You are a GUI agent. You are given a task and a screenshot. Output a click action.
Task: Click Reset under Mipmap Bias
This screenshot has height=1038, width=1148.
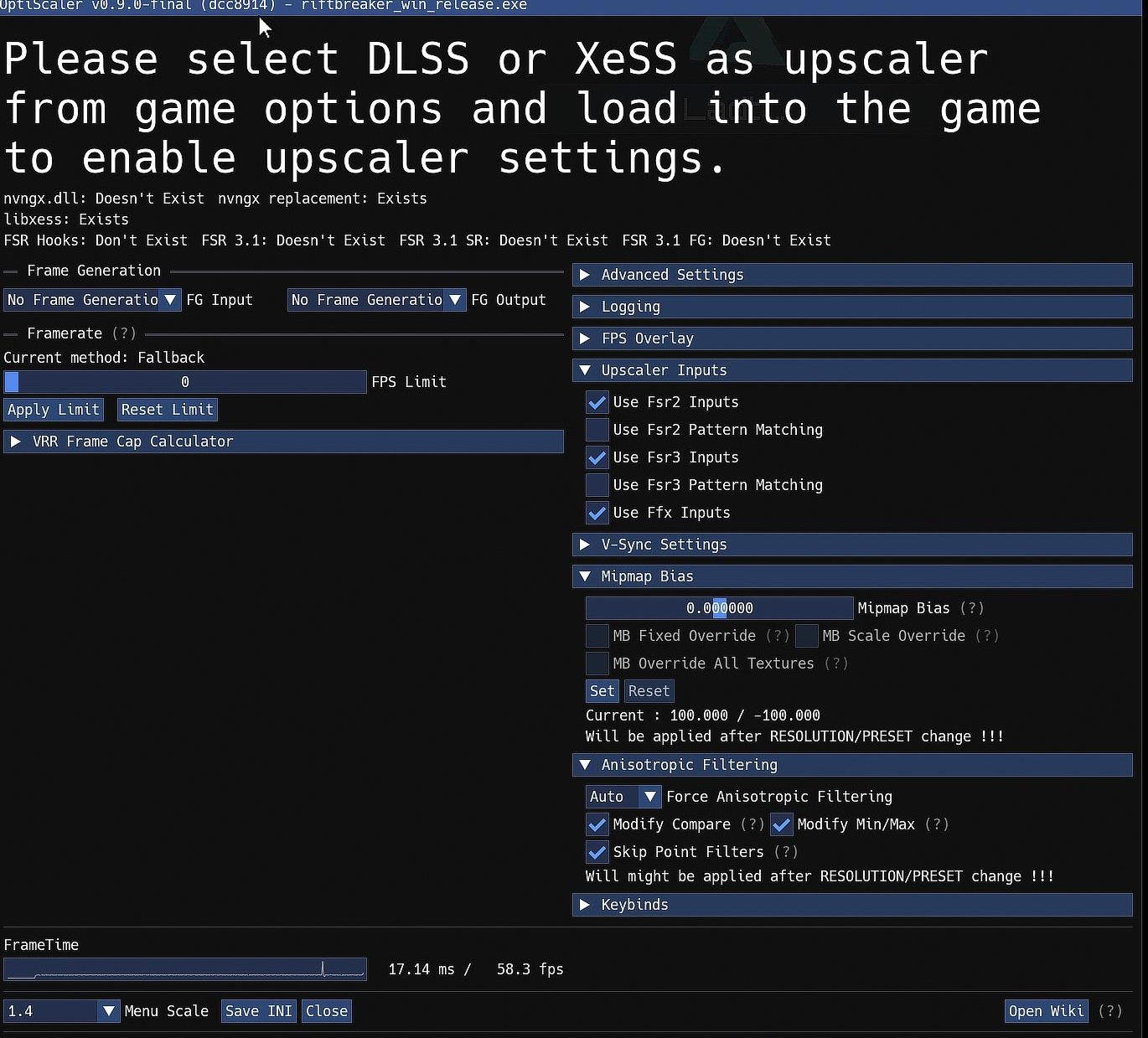649,691
